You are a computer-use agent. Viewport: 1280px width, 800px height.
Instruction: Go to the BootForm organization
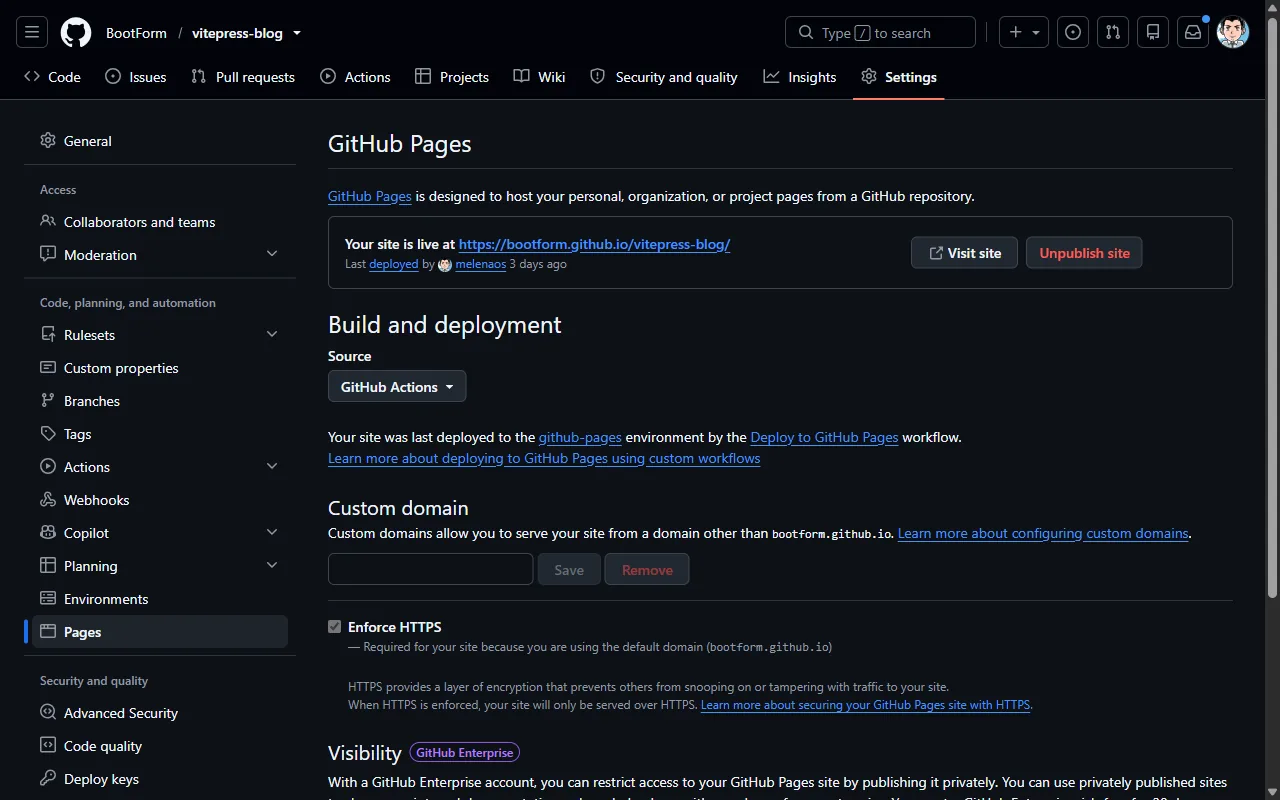136,33
